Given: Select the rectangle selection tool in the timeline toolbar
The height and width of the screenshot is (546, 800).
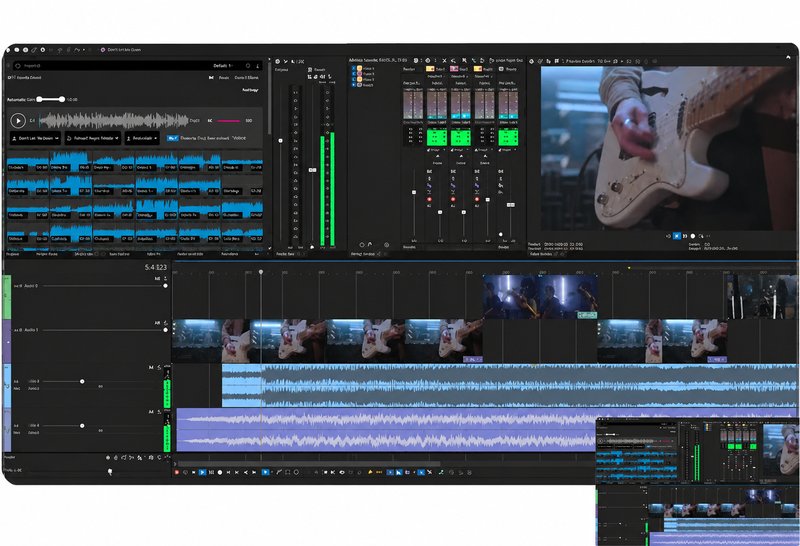Looking at the screenshot, I should pyautogui.click(x=288, y=473).
